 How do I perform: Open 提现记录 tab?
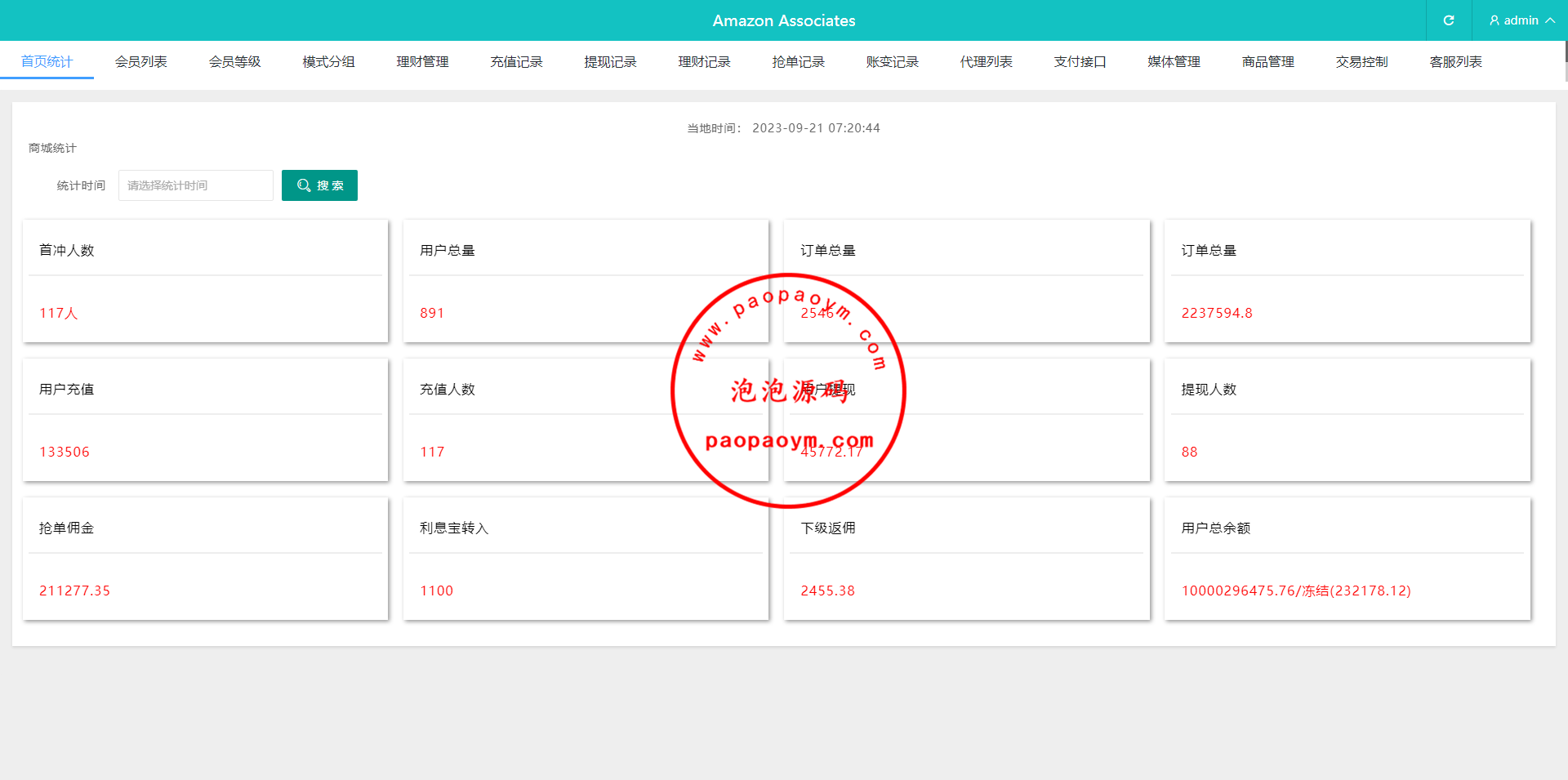[610, 62]
